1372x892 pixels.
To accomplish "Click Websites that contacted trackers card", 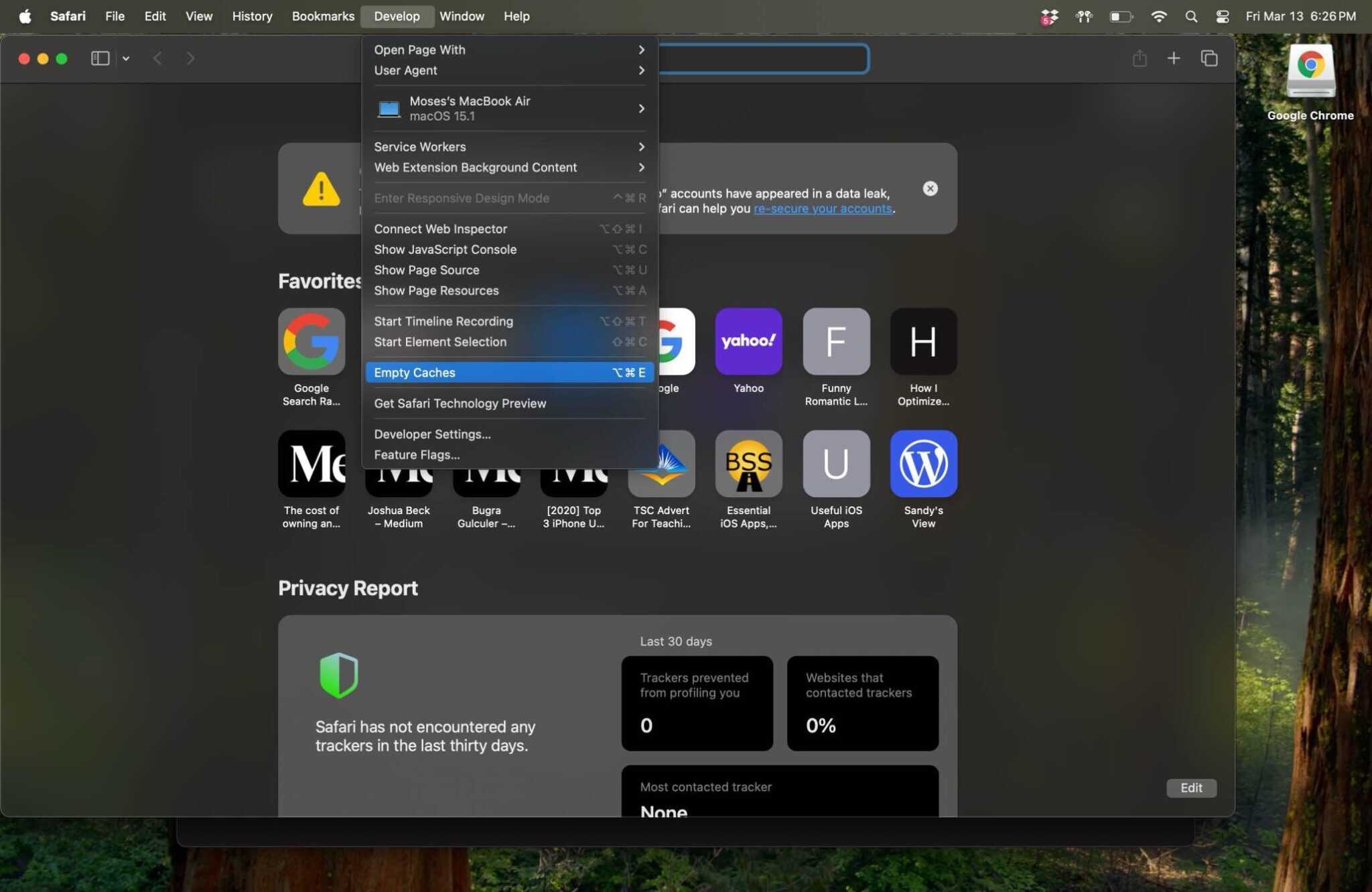I will (x=862, y=703).
